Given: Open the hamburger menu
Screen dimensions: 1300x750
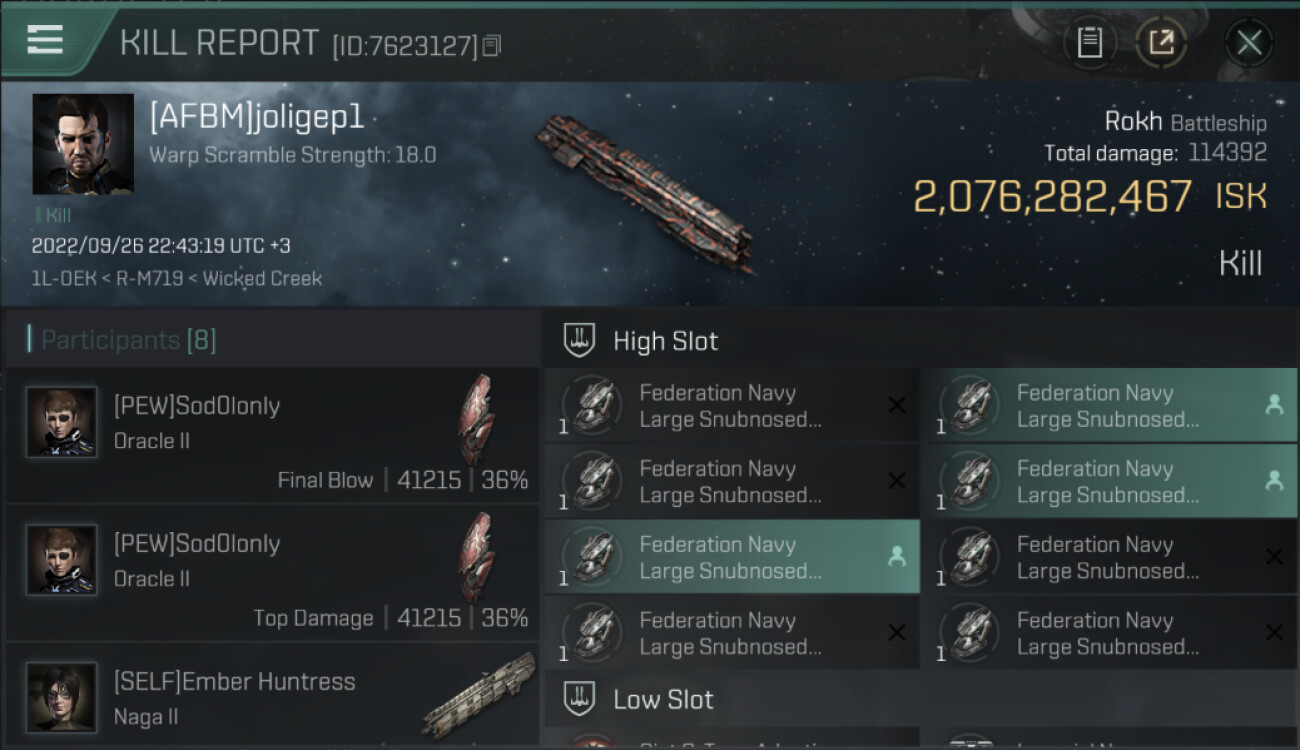Looking at the screenshot, I should (x=45, y=40).
